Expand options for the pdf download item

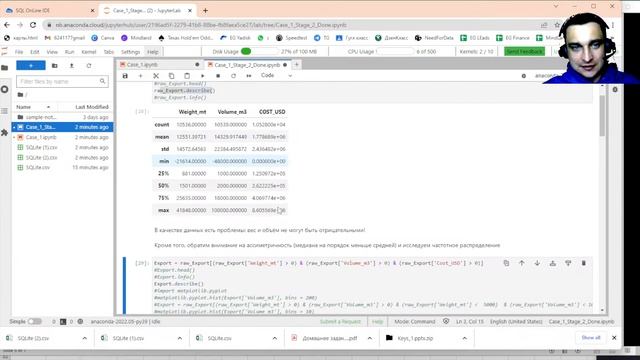[x=370, y=338]
